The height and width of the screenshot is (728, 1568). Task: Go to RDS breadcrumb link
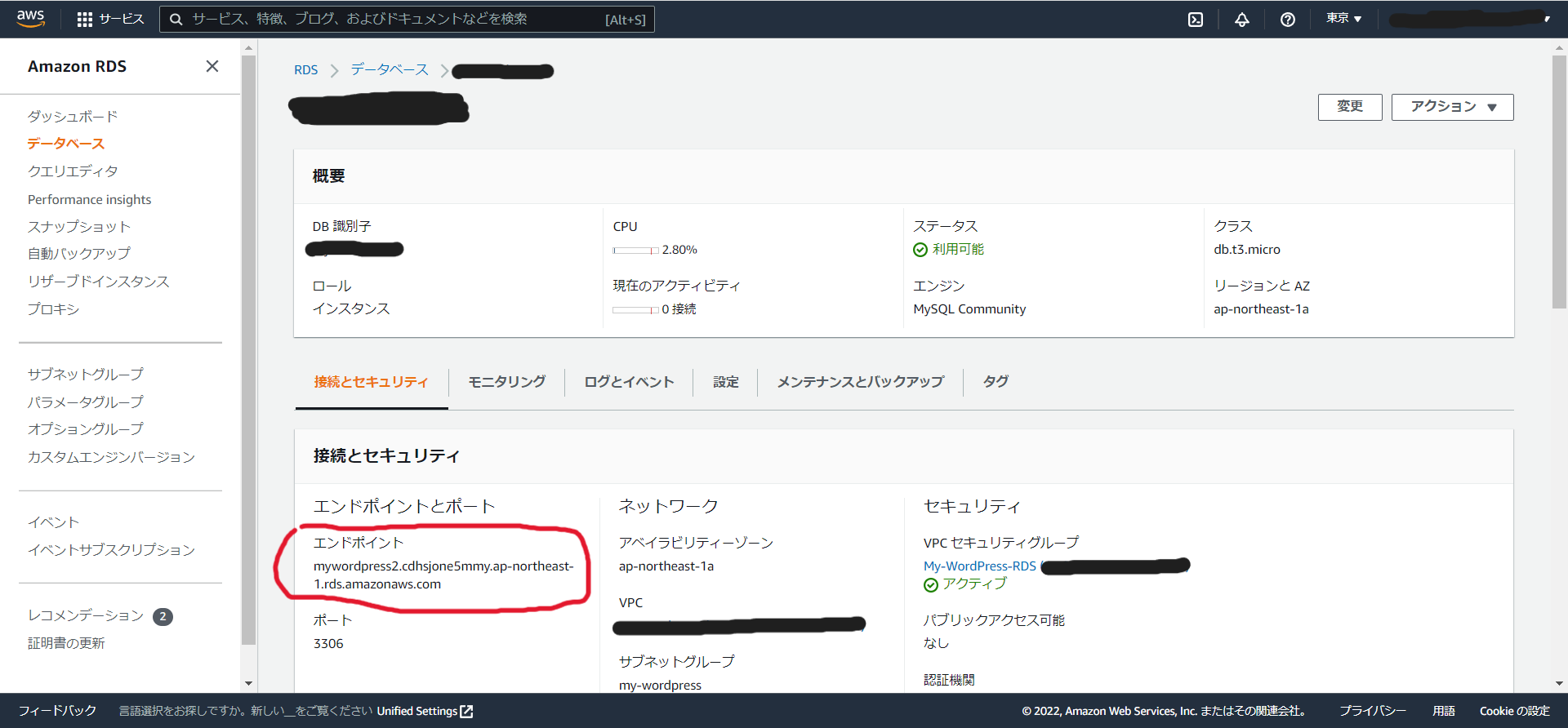[306, 70]
